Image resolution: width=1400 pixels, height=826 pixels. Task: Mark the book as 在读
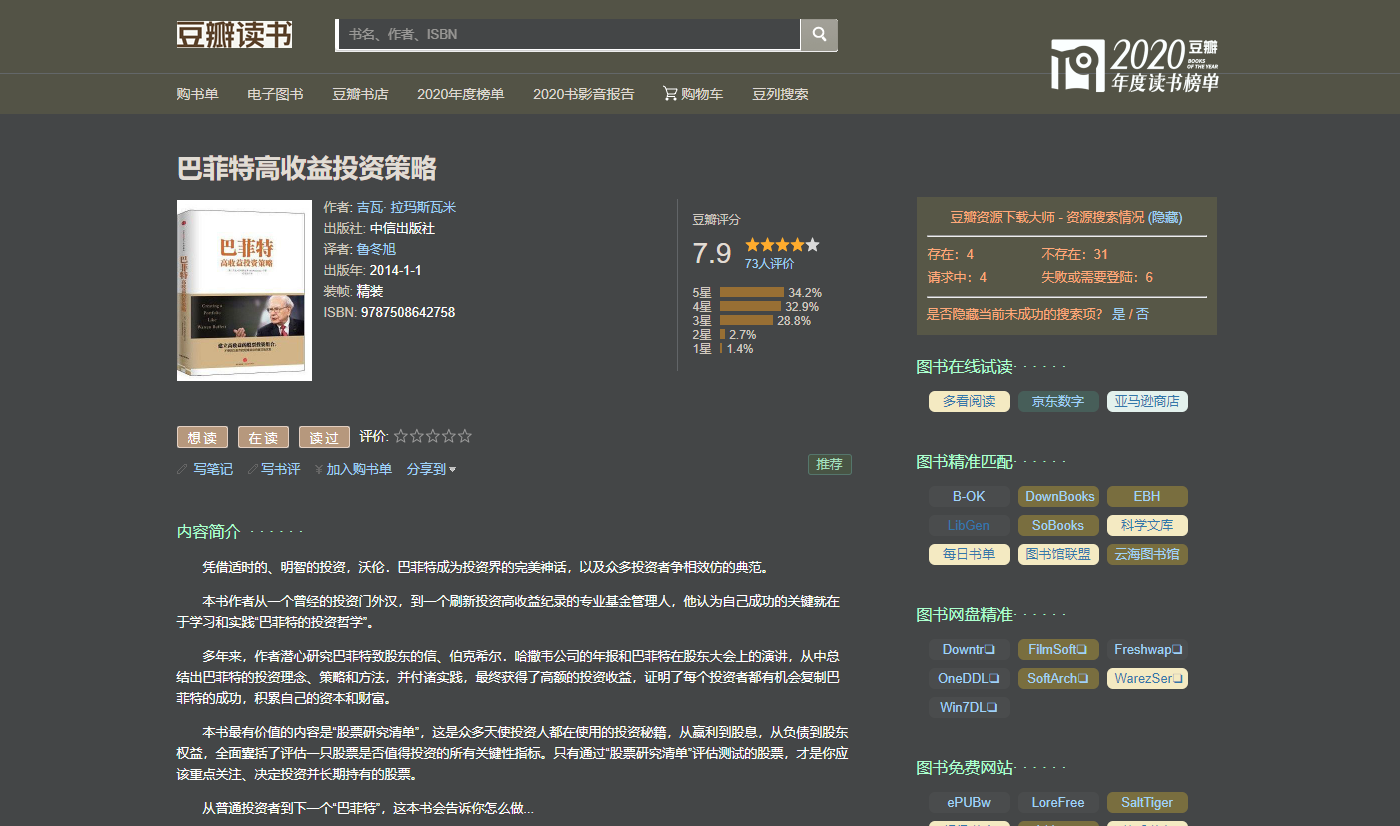pos(263,437)
